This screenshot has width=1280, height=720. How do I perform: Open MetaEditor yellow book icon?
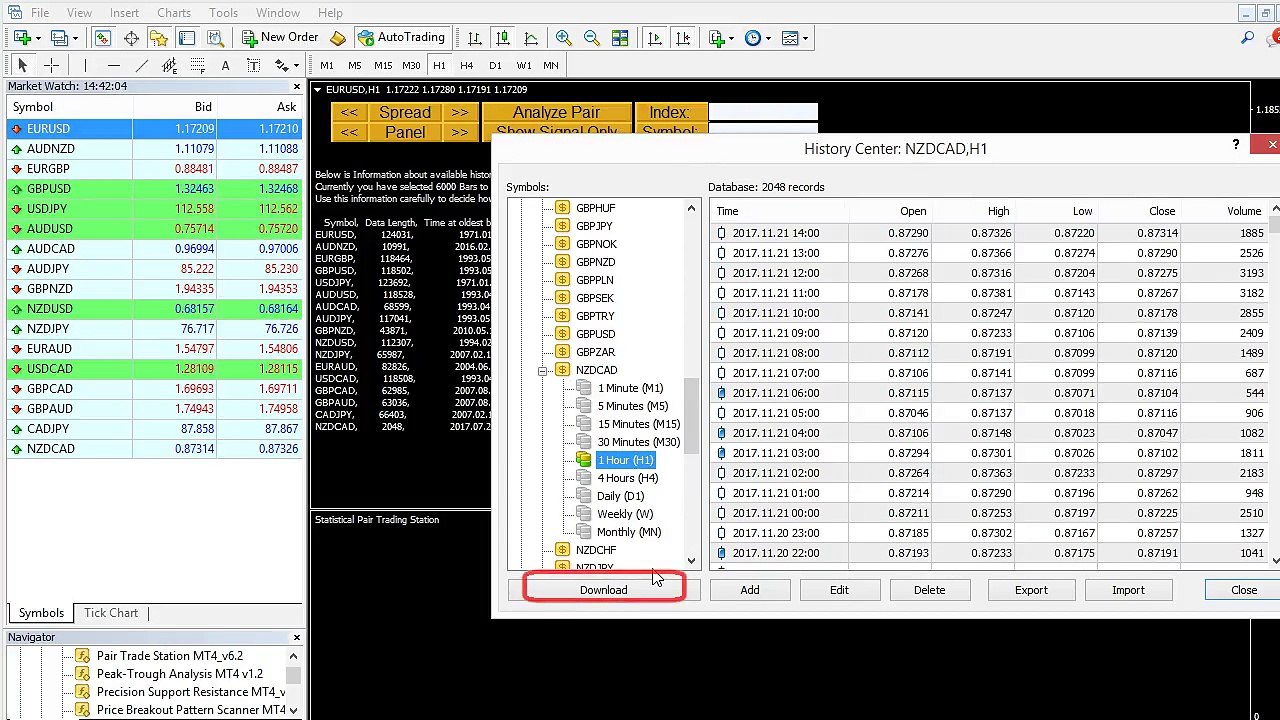click(338, 38)
